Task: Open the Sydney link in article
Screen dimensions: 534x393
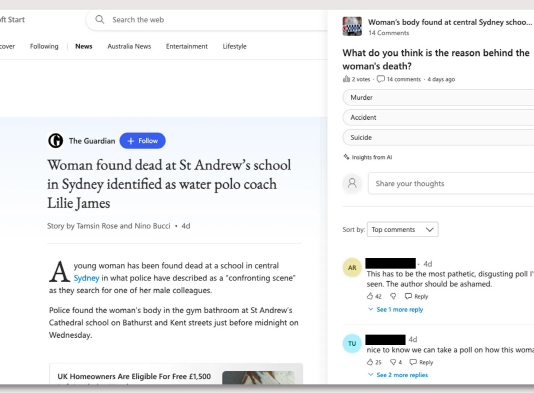Action: (87, 278)
